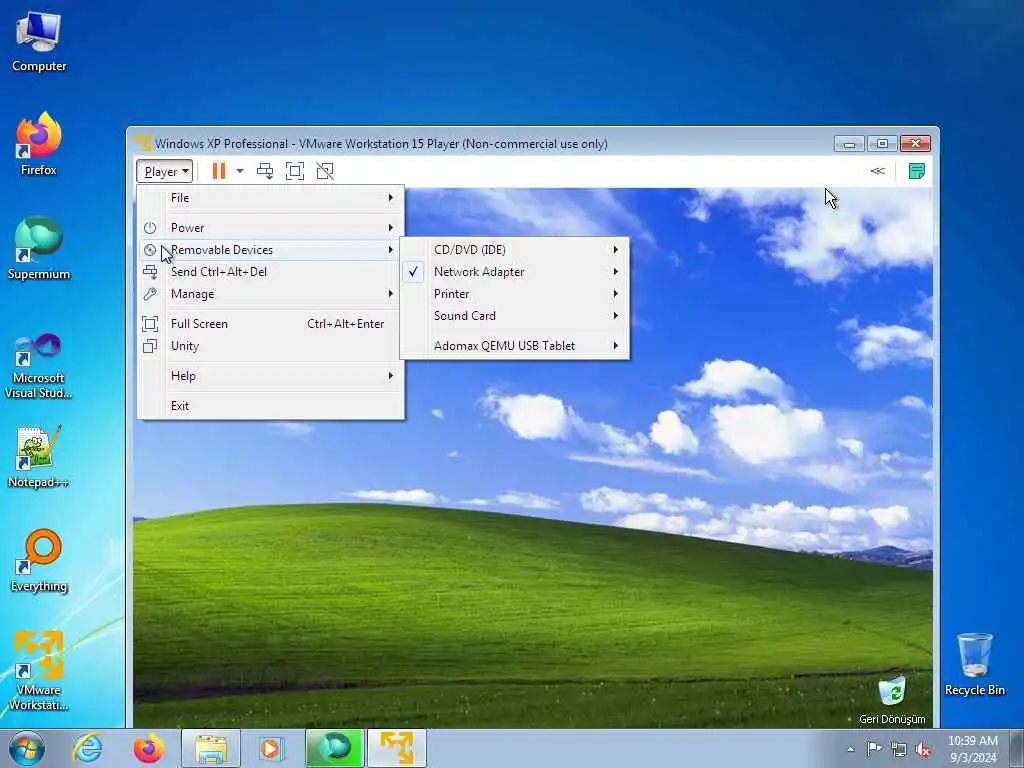This screenshot has height=768, width=1024.
Task: Choose Send Ctrl+Alt+Del menu item
Action: (x=271, y=272)
